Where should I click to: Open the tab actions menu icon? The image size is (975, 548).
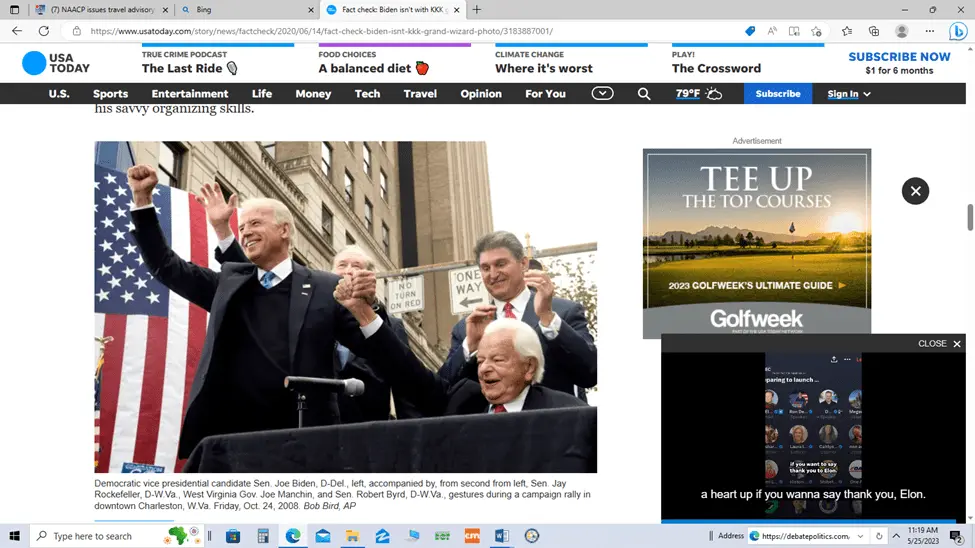click(x=14, y=9)
